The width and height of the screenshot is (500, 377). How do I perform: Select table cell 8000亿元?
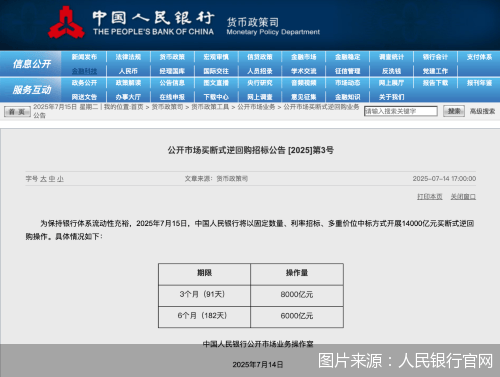click(297, 295)
